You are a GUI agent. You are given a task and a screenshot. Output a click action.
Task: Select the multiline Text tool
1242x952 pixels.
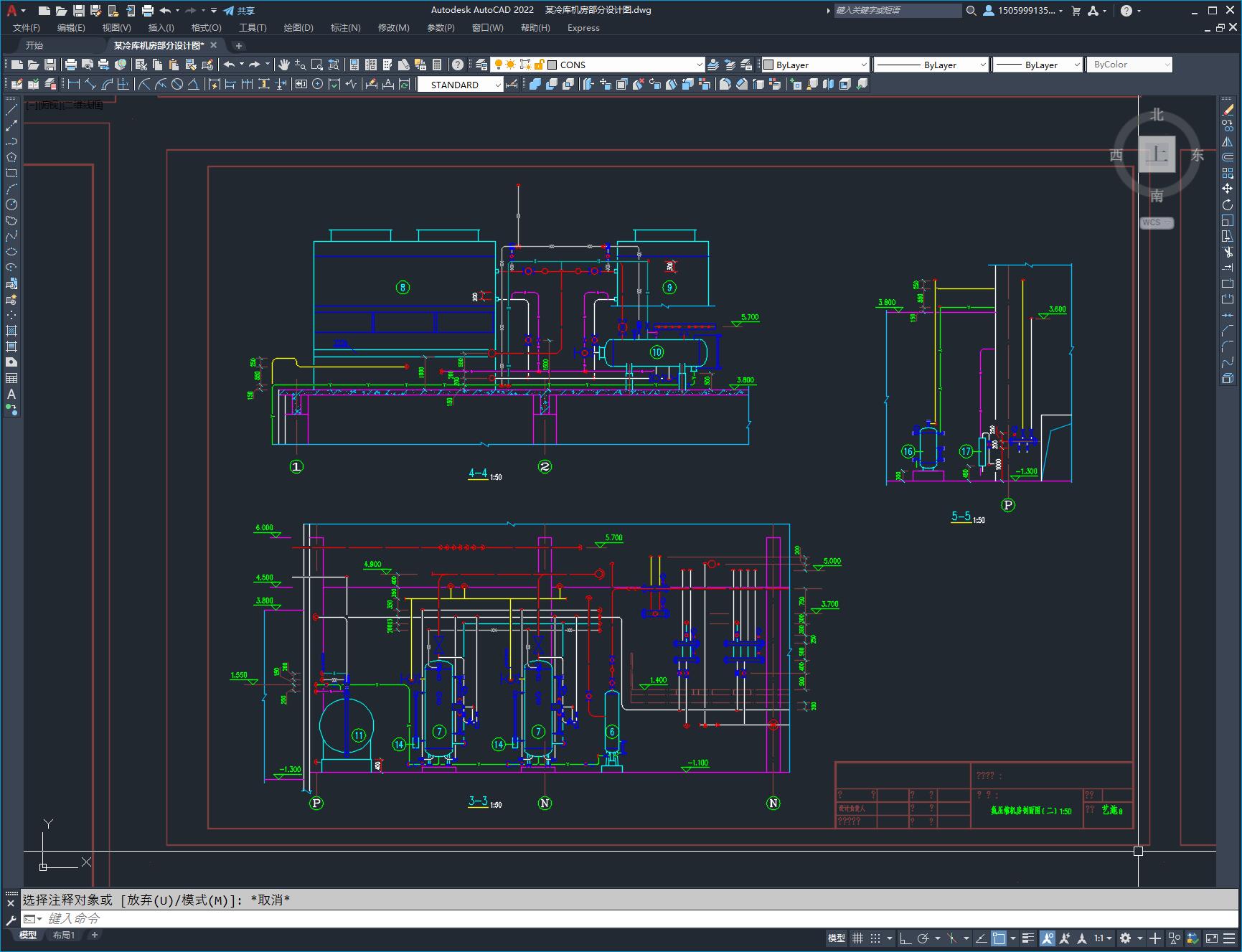coord(11,394)
